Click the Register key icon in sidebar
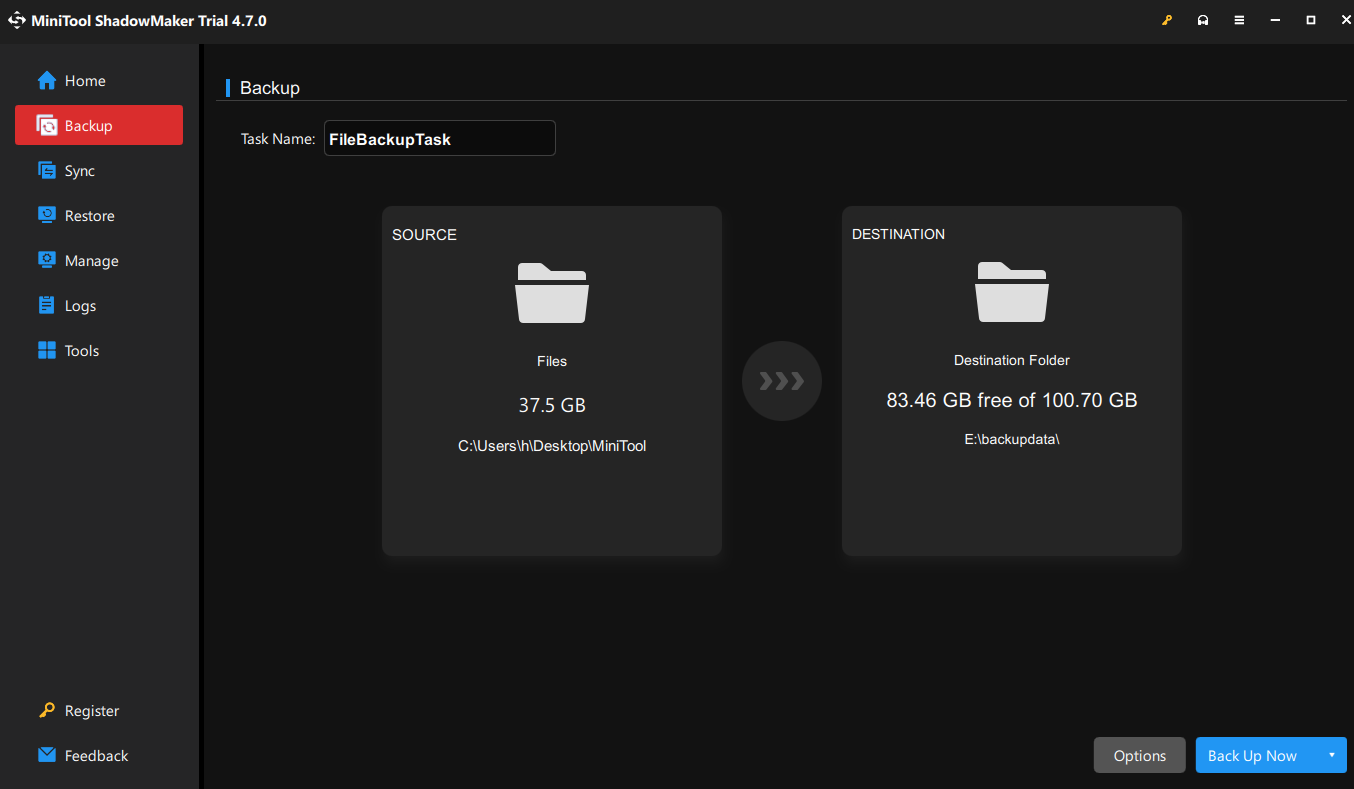 47,711
